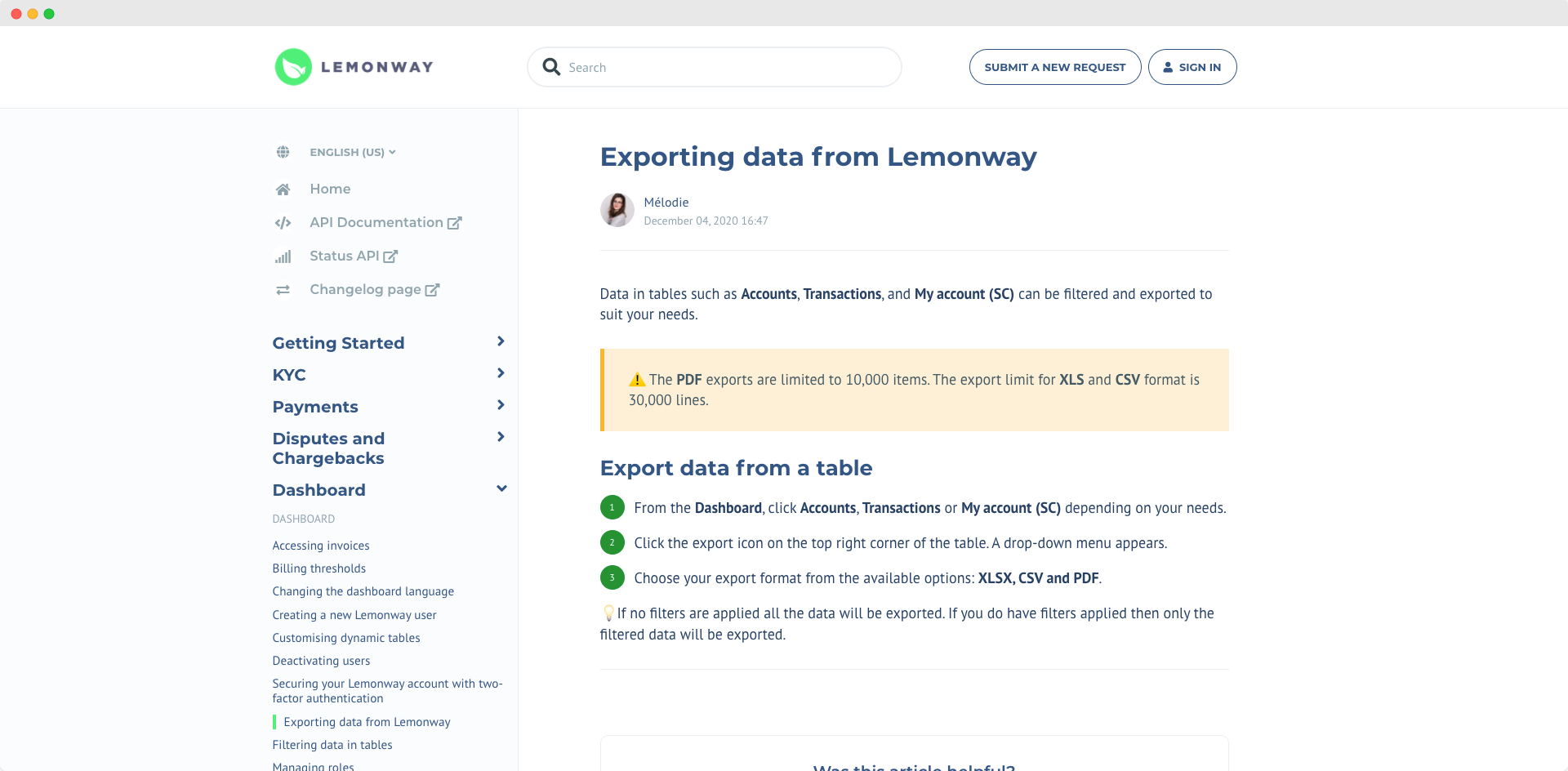Open Status API navigation link
This screenshot has height=771, width=1568.
click(x=345, y=256)
